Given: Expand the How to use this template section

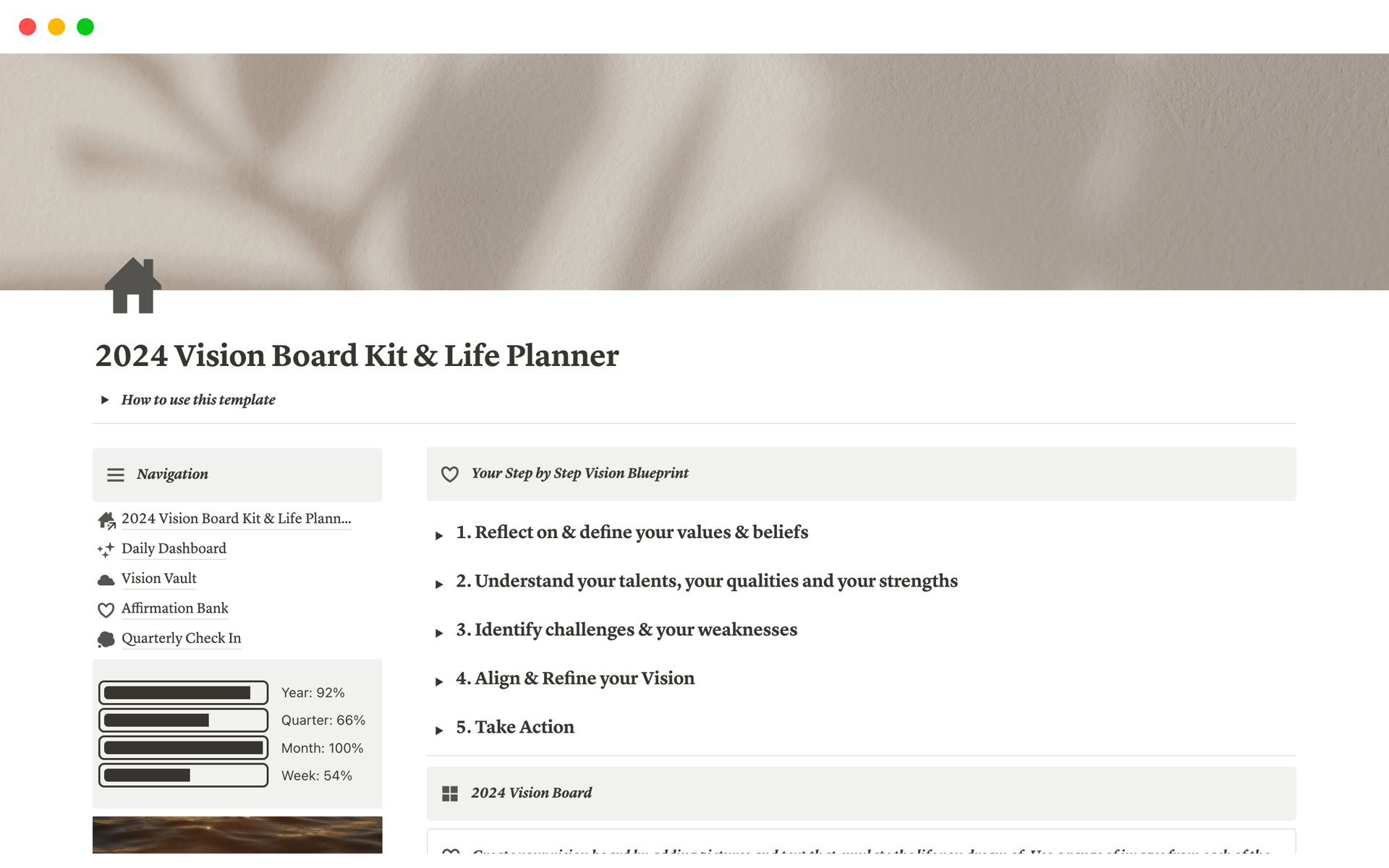Looking at the screenshot, I should tap(105, 399).
